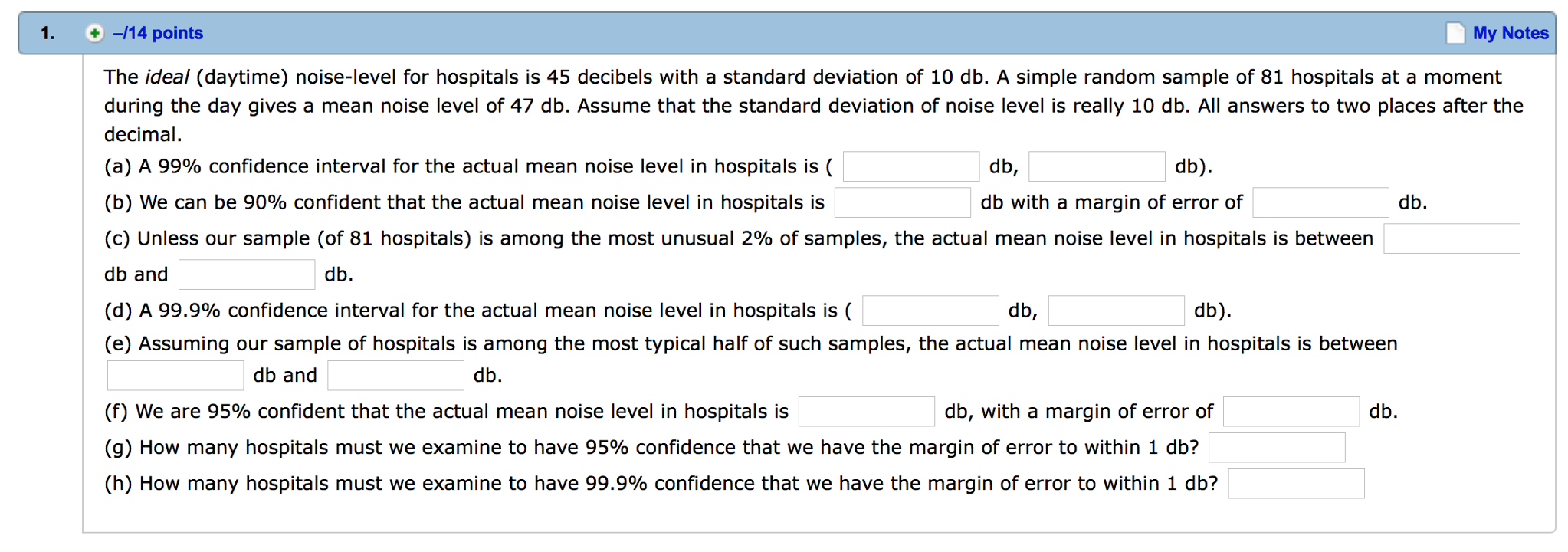Click the sample size box for part (g)

pos(1276,447)
